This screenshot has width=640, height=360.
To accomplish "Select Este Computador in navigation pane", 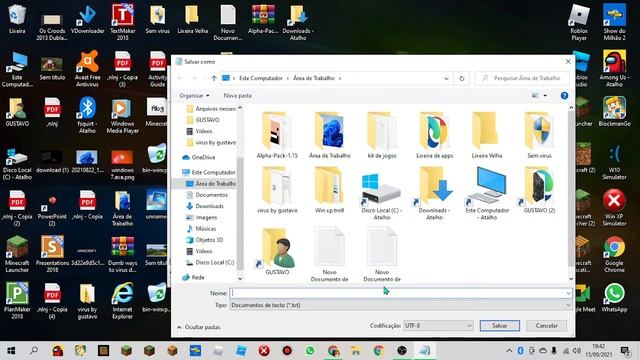I will pos(209,172).
